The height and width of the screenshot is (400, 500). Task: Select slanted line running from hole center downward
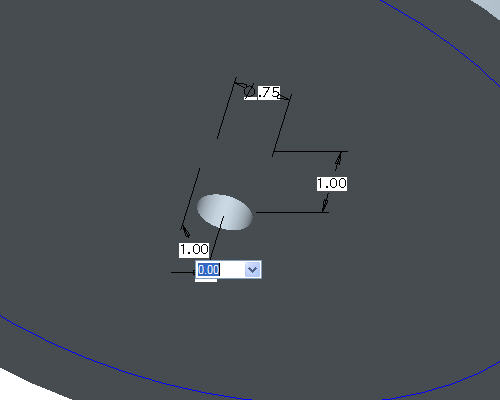217,237
